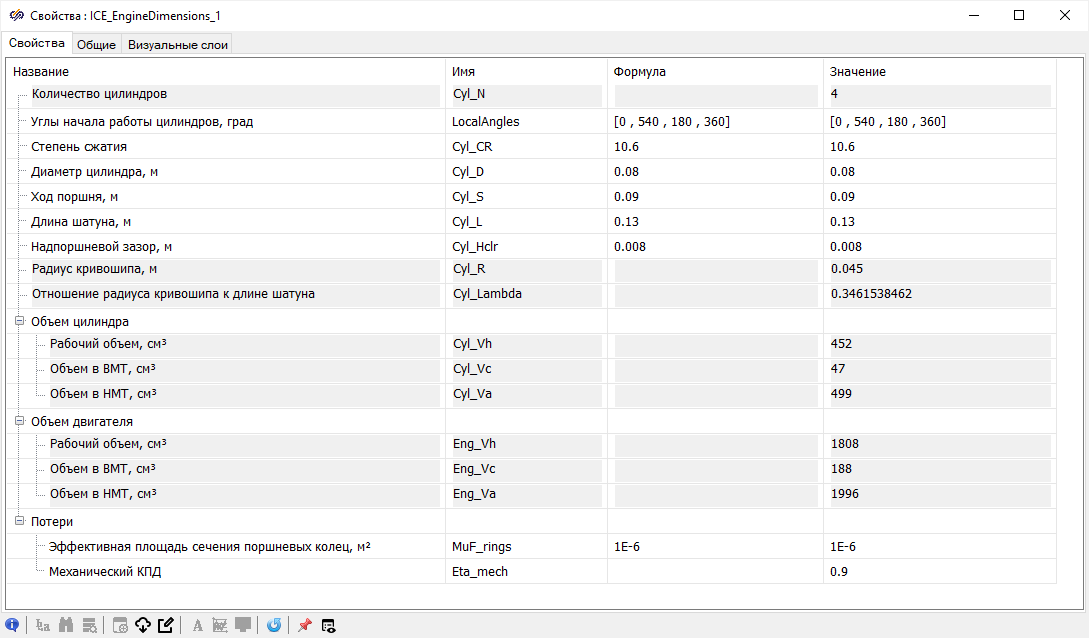Switch to the Общие tab

point(97,45)
